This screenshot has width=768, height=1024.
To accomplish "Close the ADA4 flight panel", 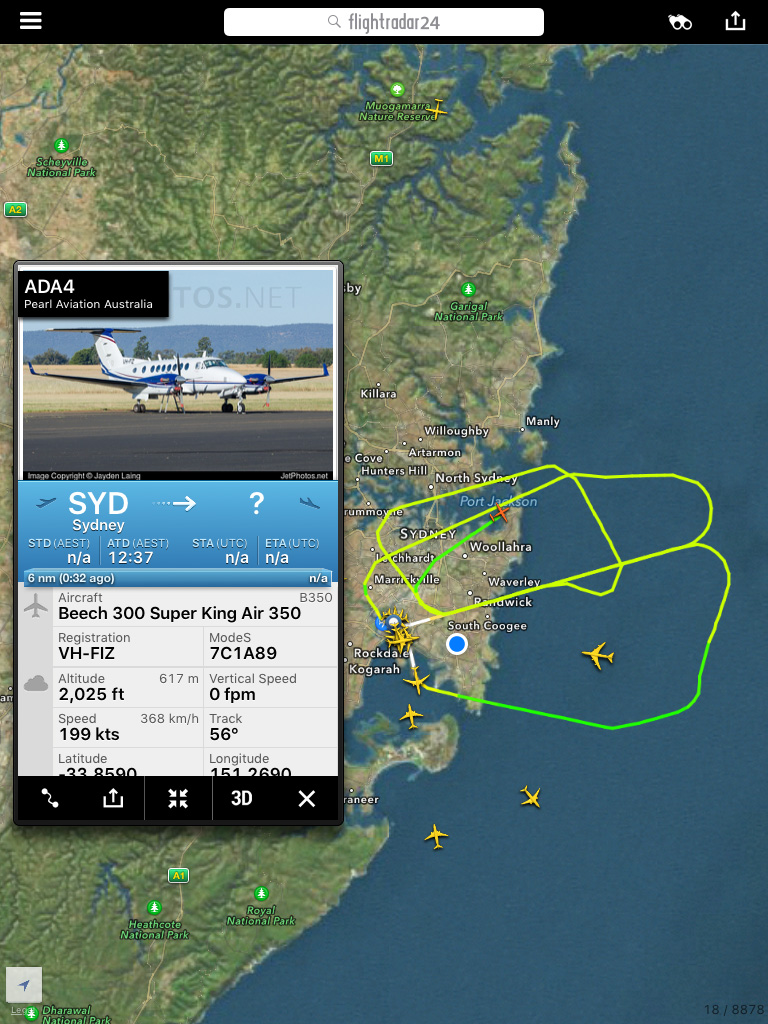I will pyautogui.click(x=306, y=798).
